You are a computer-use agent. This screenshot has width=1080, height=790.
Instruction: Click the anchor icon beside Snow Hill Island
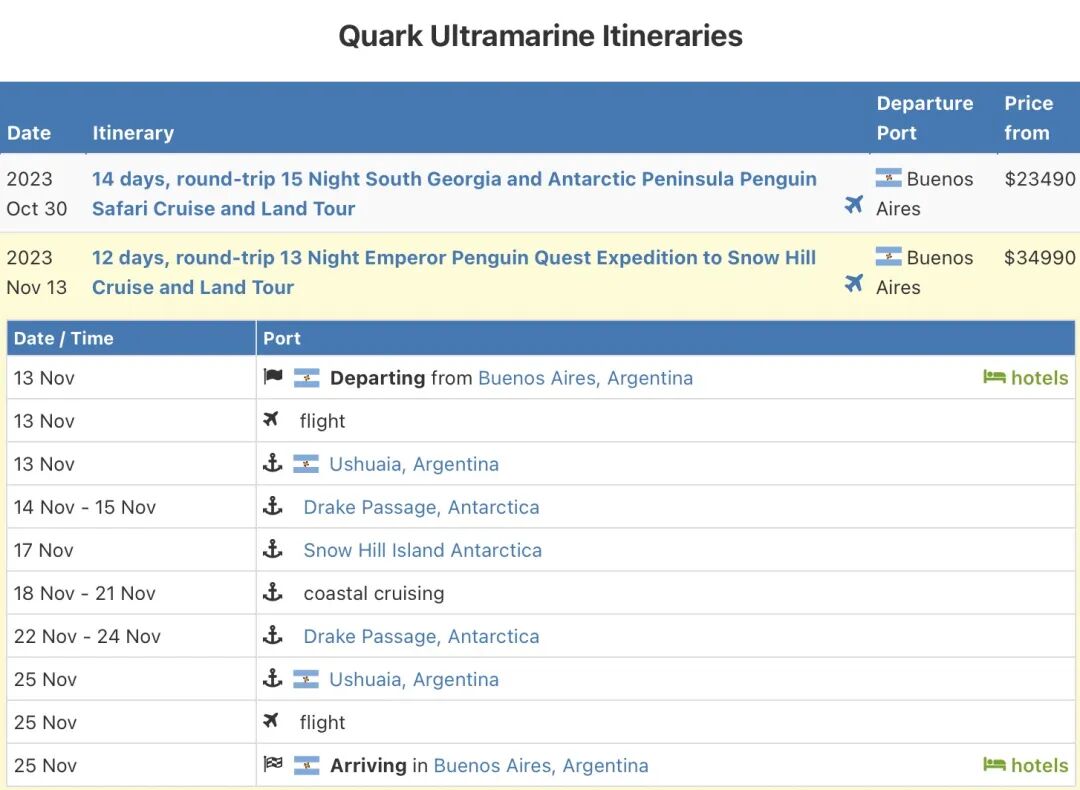[x=273, y=549]
